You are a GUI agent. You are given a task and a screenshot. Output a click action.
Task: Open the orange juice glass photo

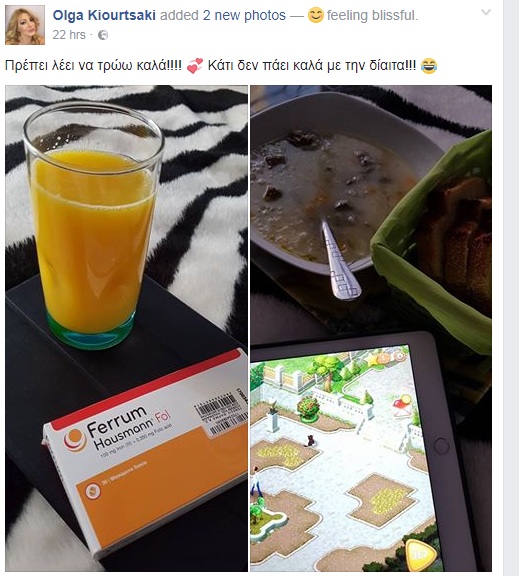coord(126,328)
